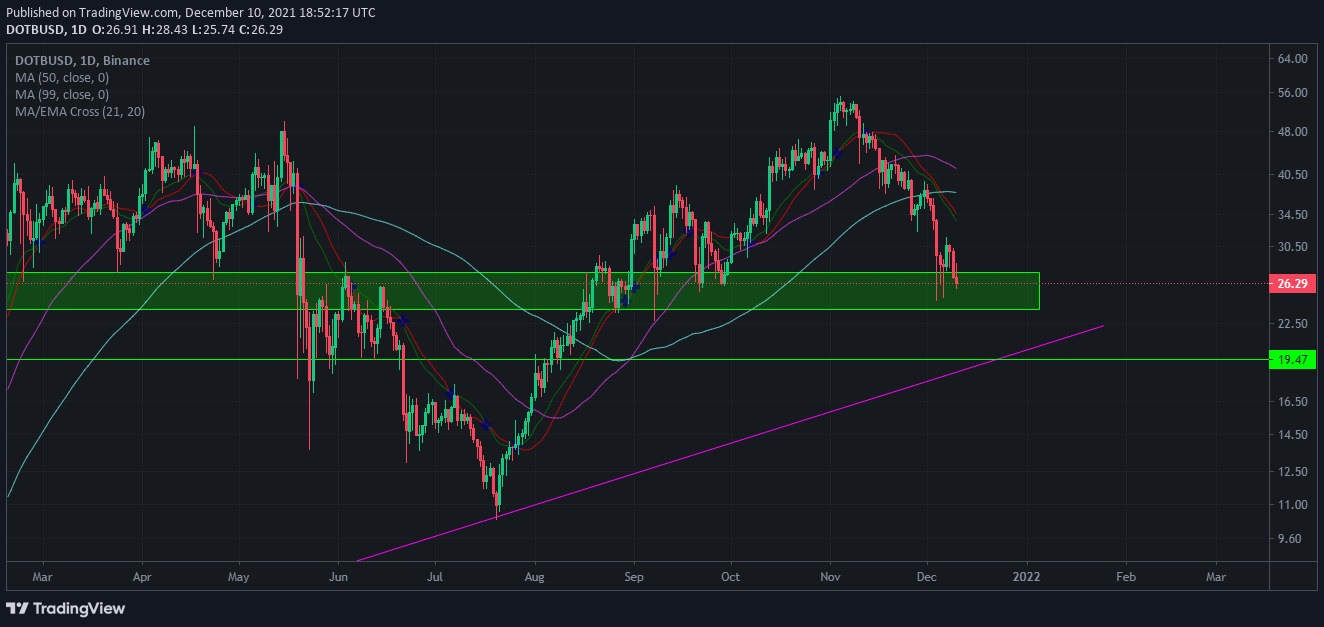
Task: Click the 22.50 price axis label
Action: click(1292, 323)
